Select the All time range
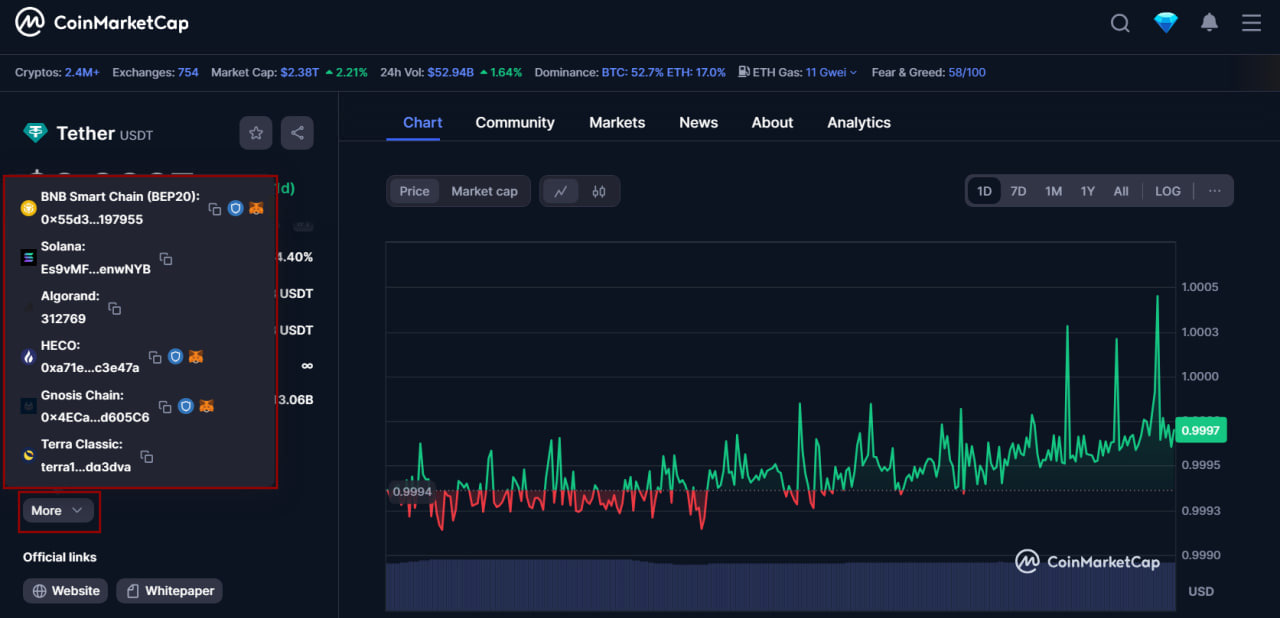 1121,191
